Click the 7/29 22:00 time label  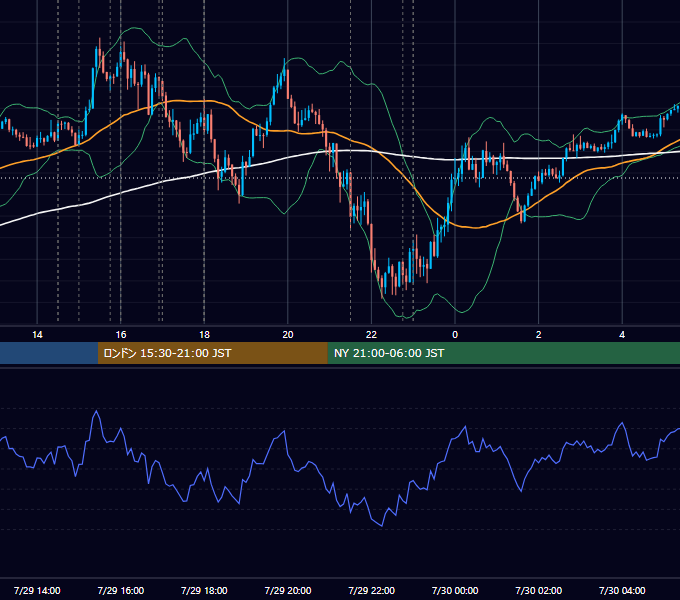372,590
